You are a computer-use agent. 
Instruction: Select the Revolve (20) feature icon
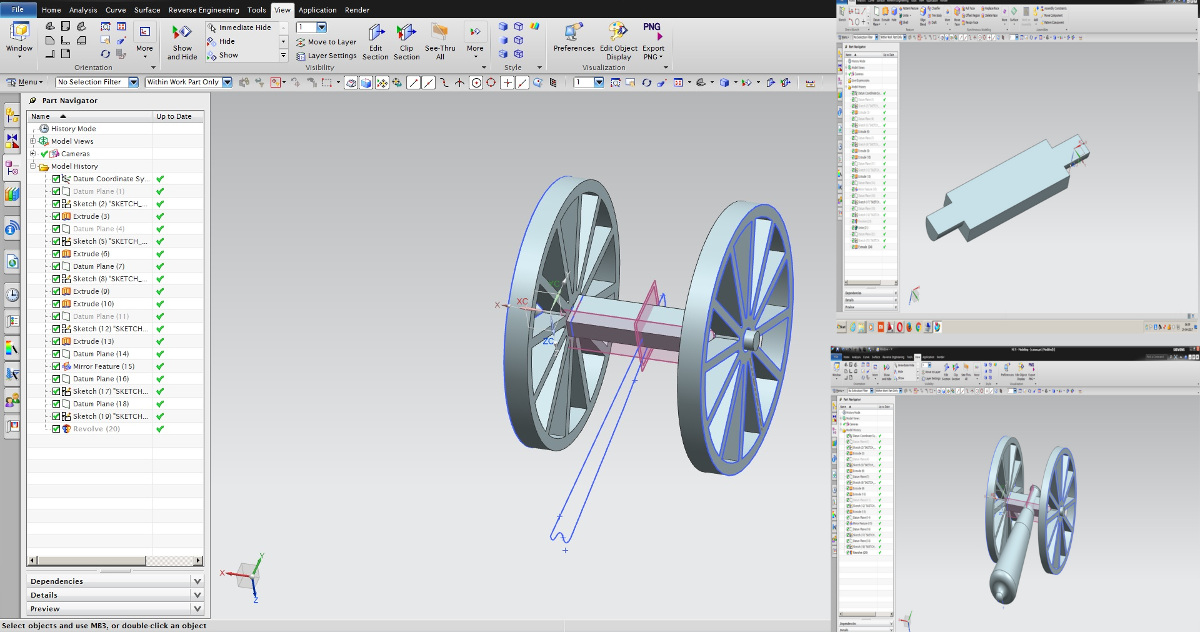pyautogui.click(x=67, y=429)
